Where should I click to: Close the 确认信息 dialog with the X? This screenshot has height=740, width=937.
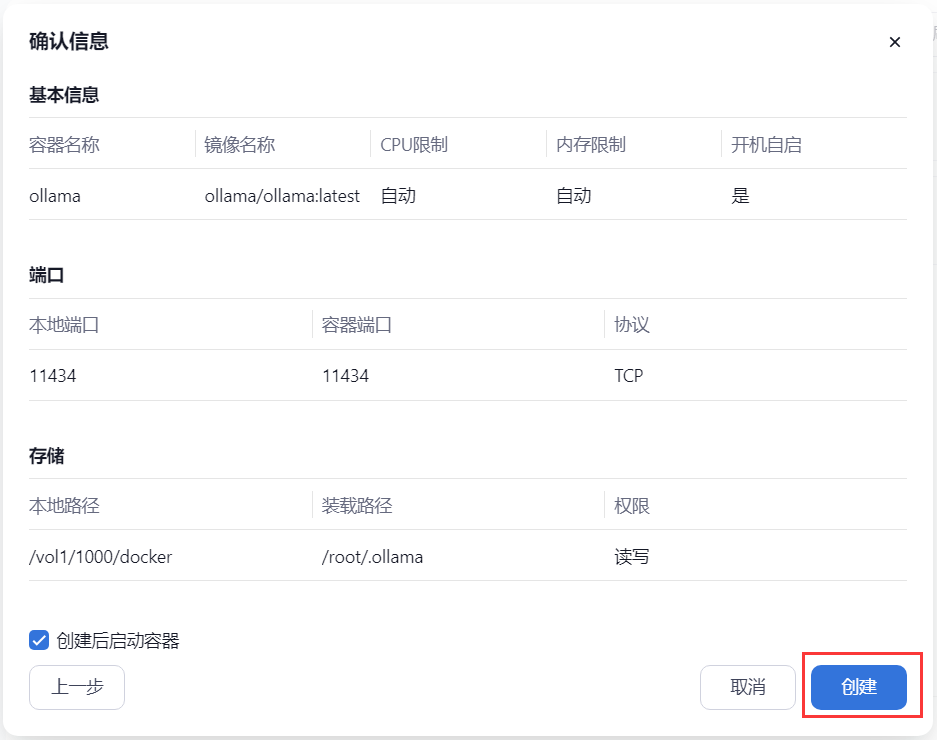(895, 42)
